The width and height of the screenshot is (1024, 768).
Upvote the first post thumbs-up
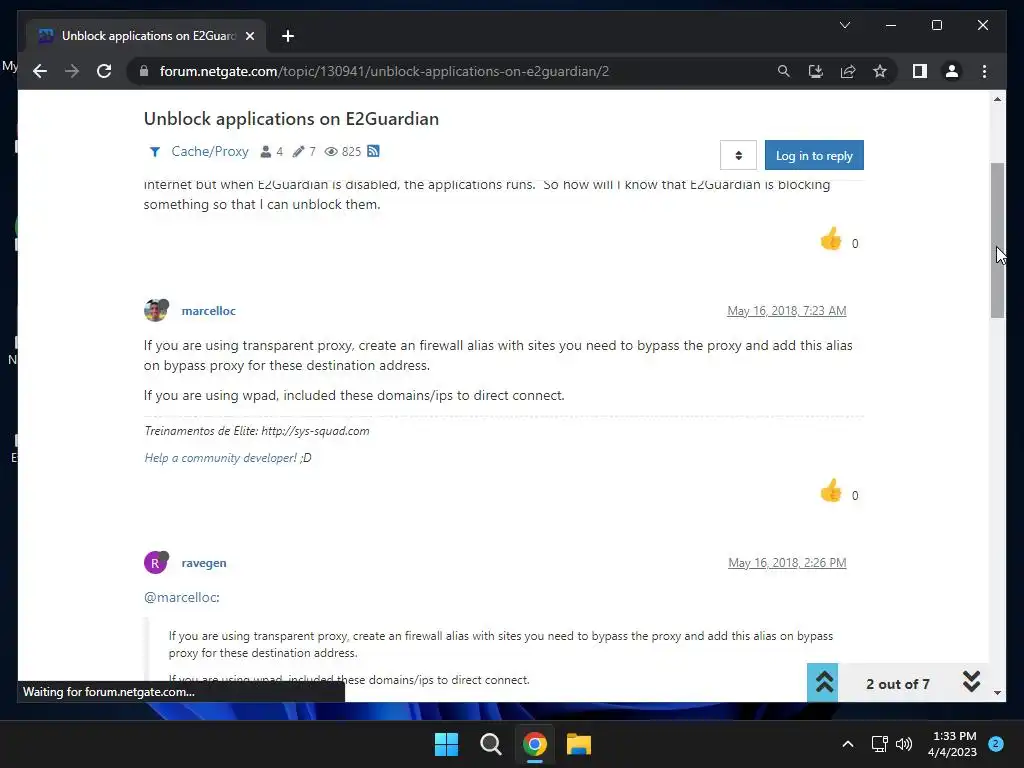(x=831, y=240)
